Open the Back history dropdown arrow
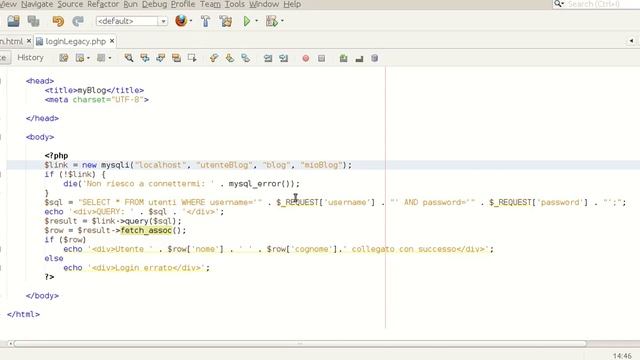640x360 pixels. click(x=88, y=58)
